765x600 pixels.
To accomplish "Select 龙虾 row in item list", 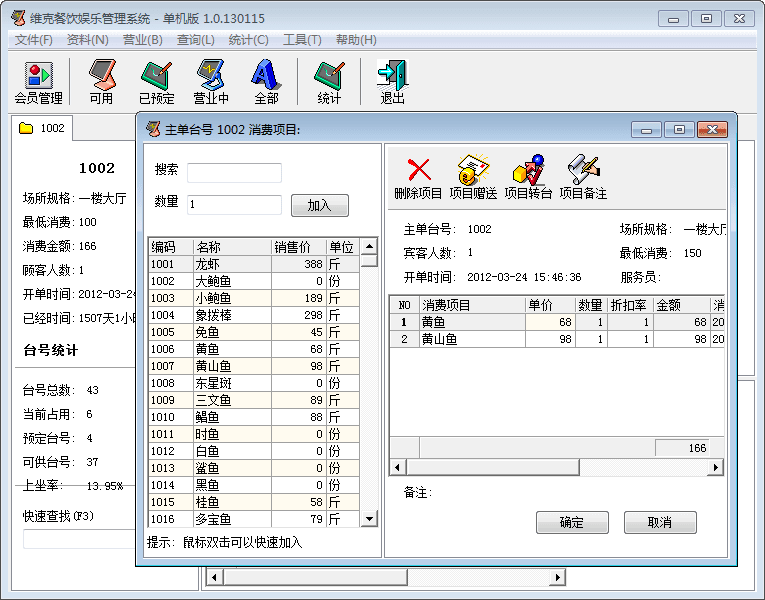I will [232, 264].
